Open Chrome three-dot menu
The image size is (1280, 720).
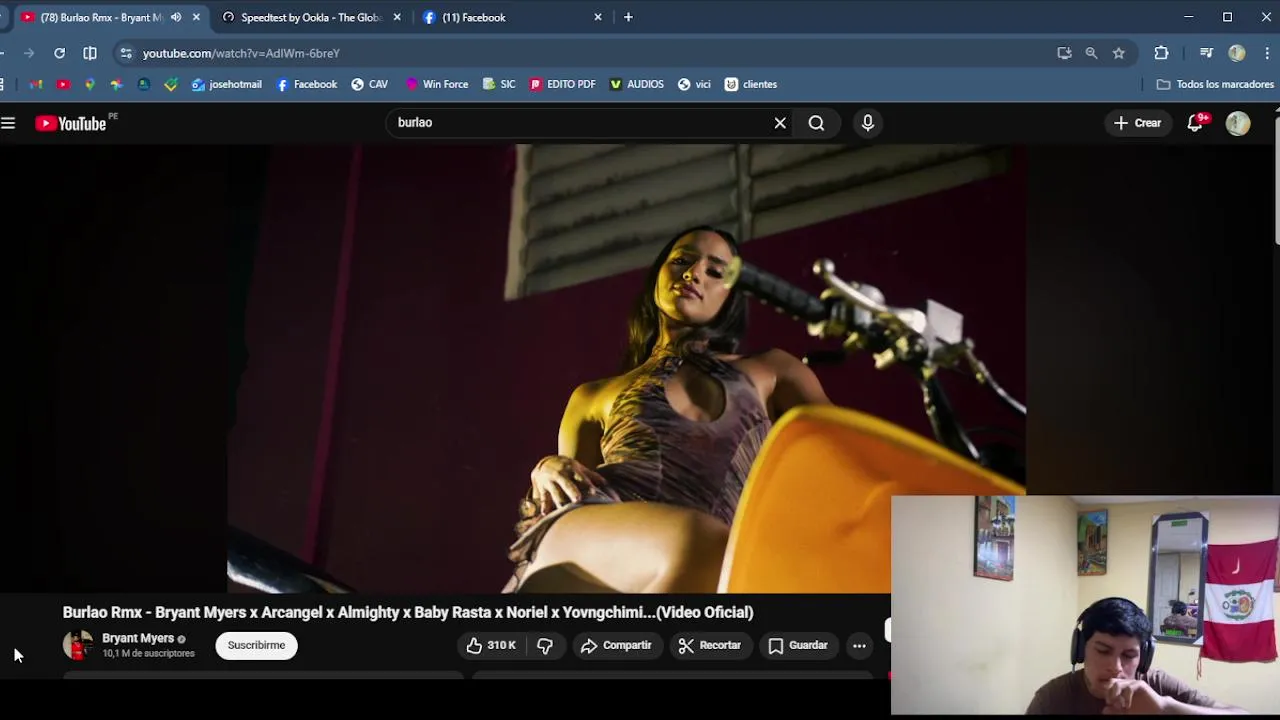click(x=1267, y=53)
